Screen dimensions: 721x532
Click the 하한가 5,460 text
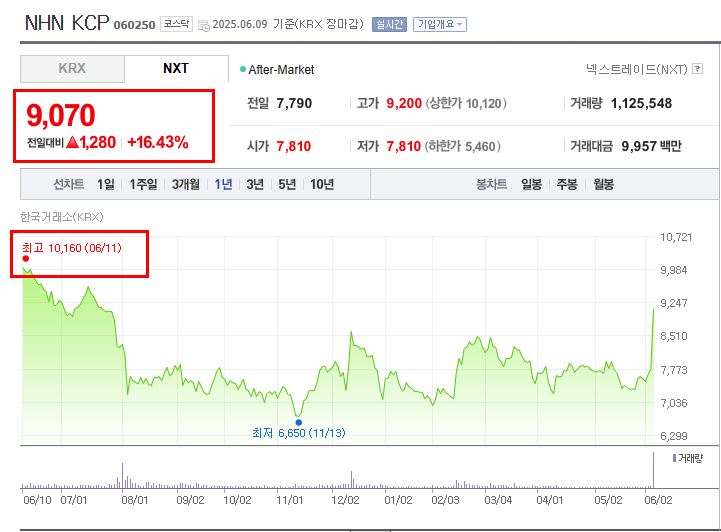[x=462, y=147]
